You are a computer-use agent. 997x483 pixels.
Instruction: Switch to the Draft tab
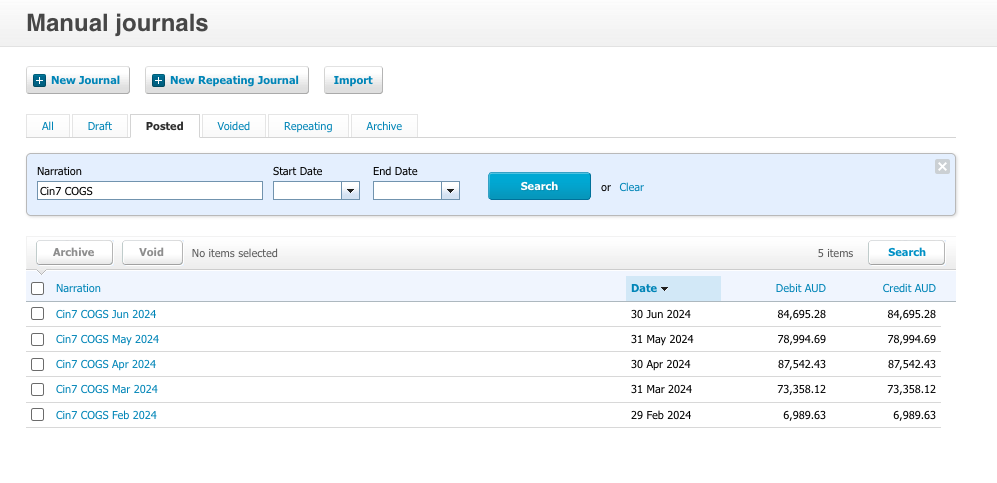tap(100, 126)
